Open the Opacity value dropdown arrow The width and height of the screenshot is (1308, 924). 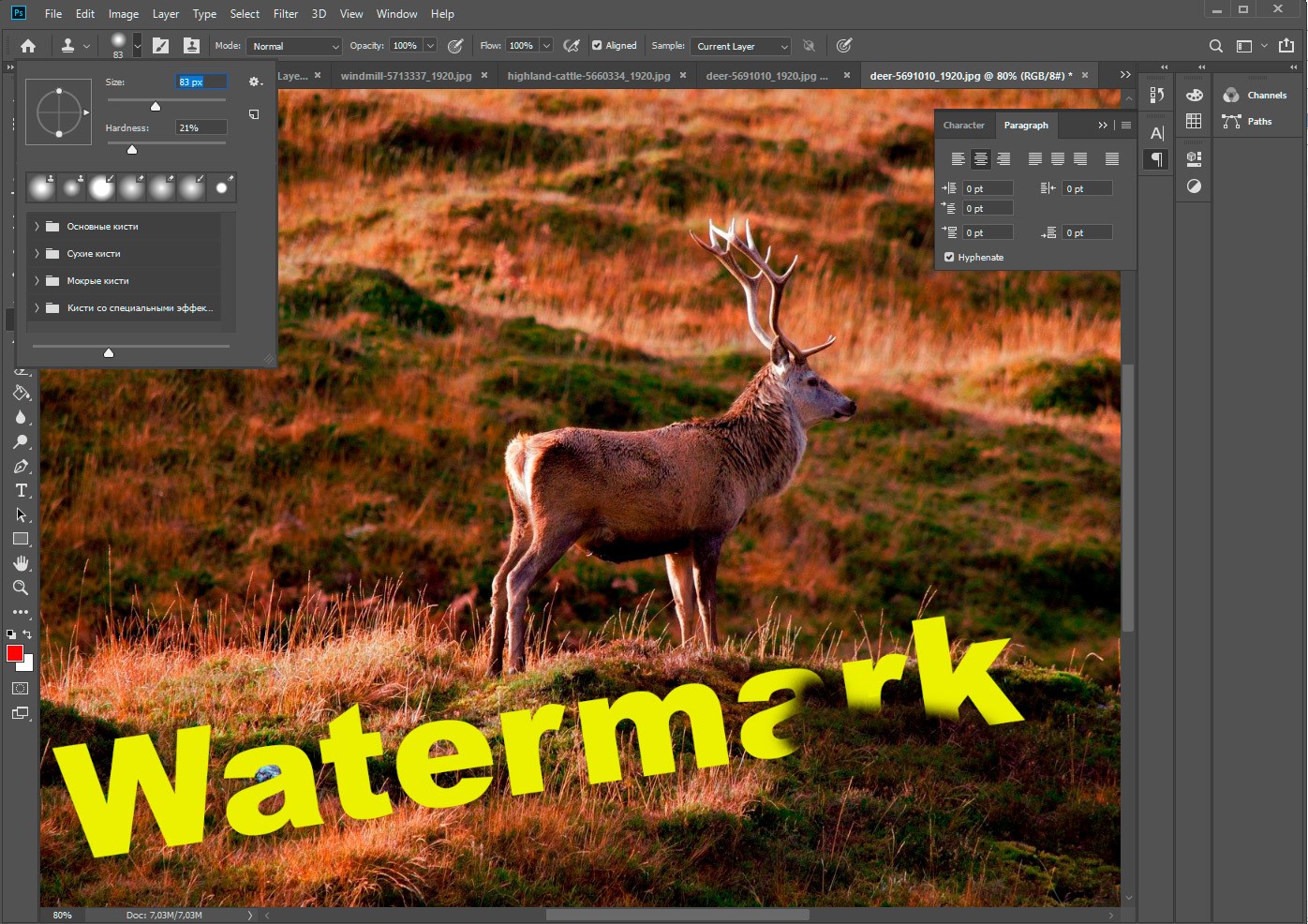coord(430,46)
